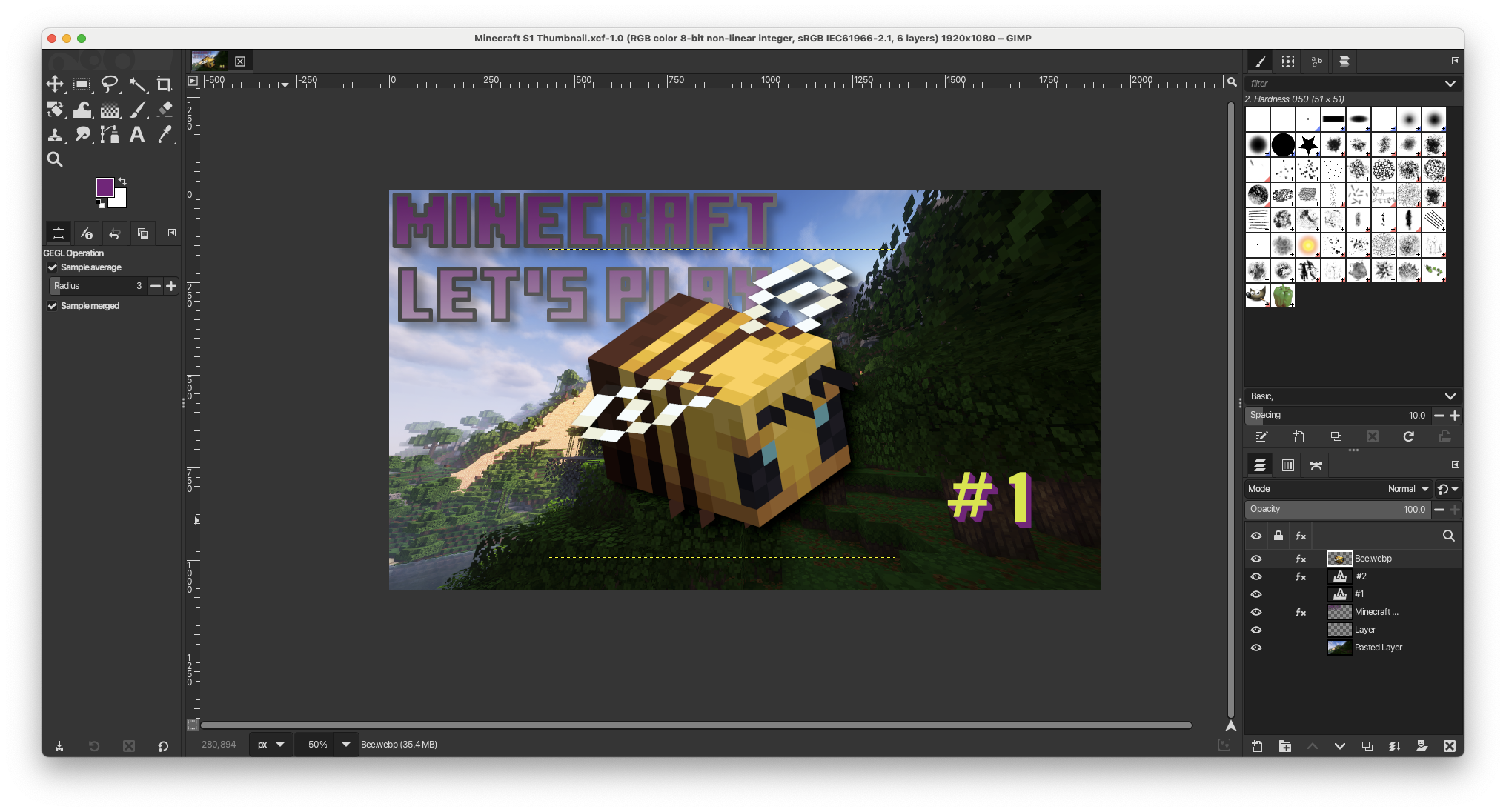1506x812 pixels.
Task: Open the brush filter dropdown
Action: pyautogui.click(x=1450, y=84)
